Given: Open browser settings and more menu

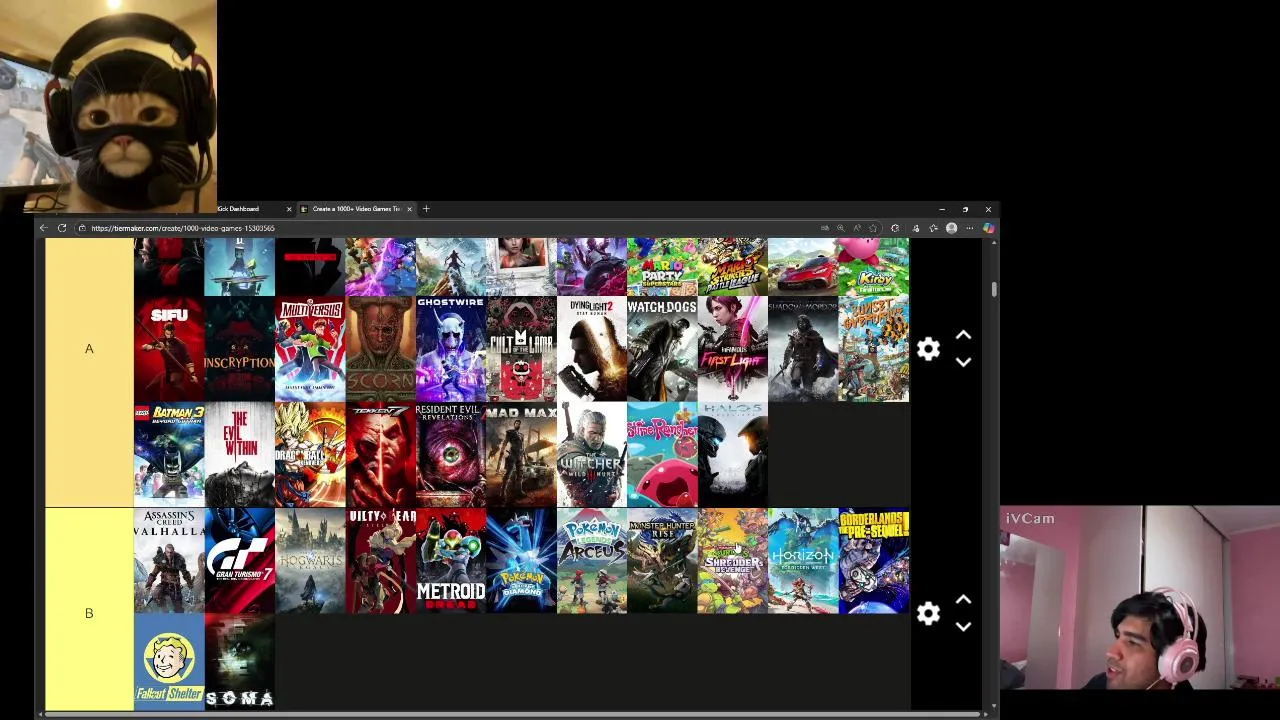Looking at the screenshot, I should [x=969, y=228].
